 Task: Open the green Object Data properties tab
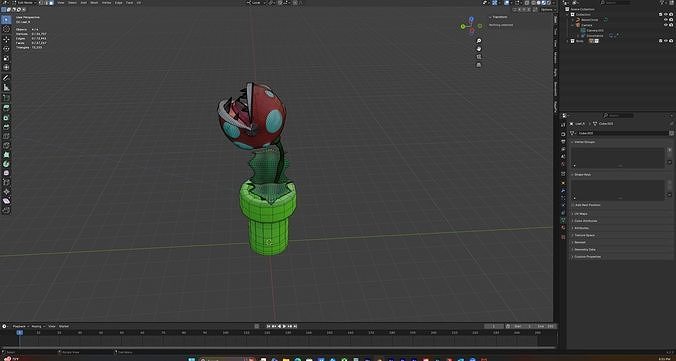[x=563, y=220]
